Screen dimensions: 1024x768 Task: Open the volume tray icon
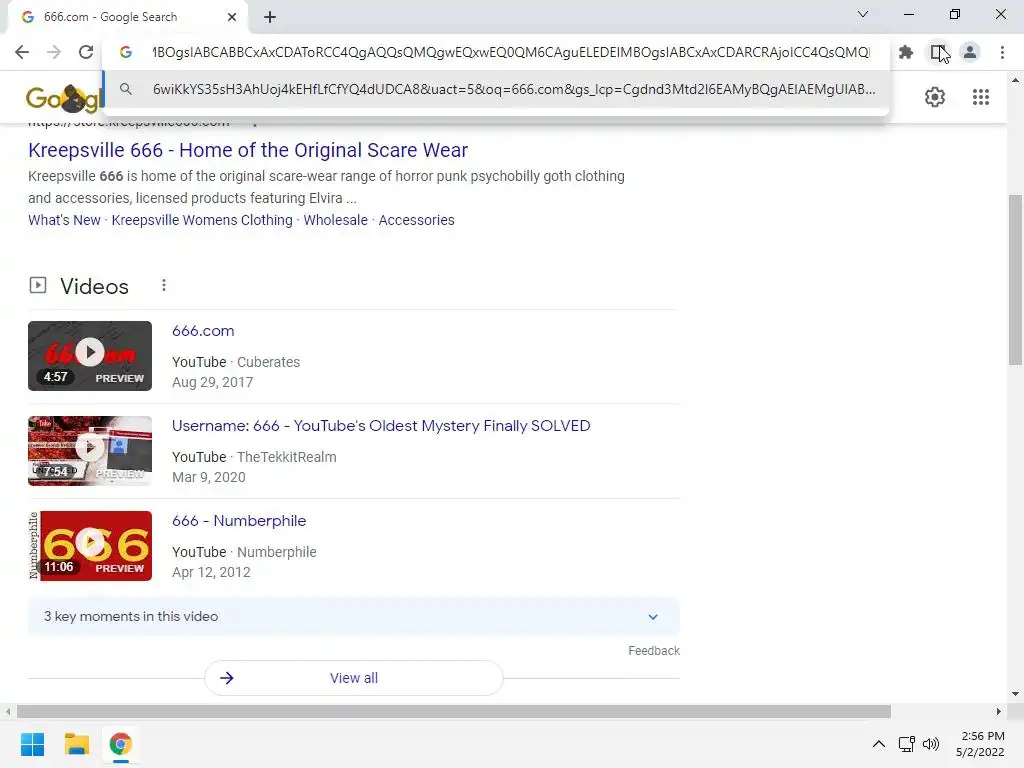tap(931, 744)
